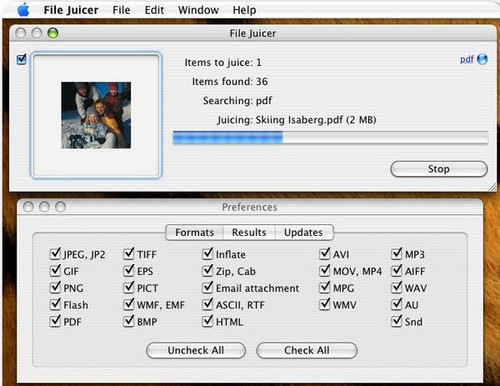
Task: Uncheck the TIFF format
Action: pyautogui.click(x=129, y=254)
